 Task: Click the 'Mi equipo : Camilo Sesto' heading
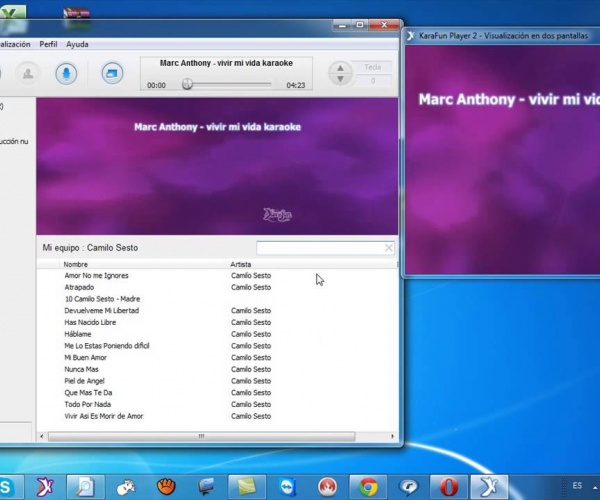click(90, 248)
